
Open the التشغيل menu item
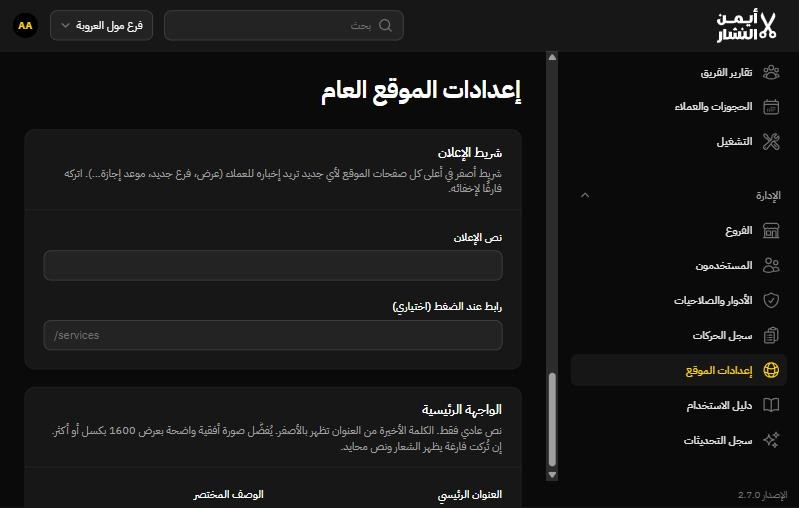point(679,142)
